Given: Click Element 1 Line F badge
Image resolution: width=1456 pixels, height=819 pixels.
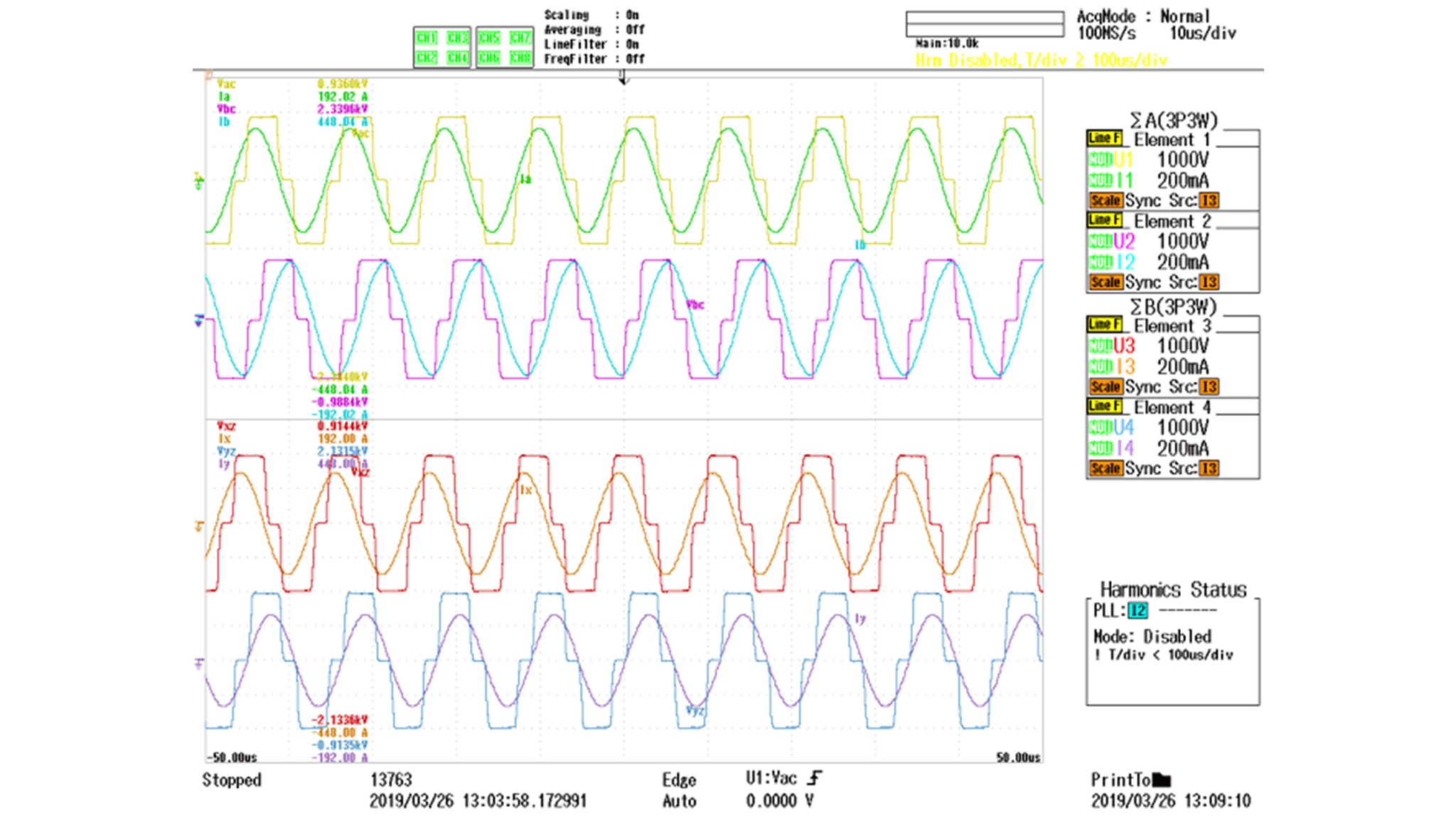Looking at the screenshot, I should tap(1104, 138).
